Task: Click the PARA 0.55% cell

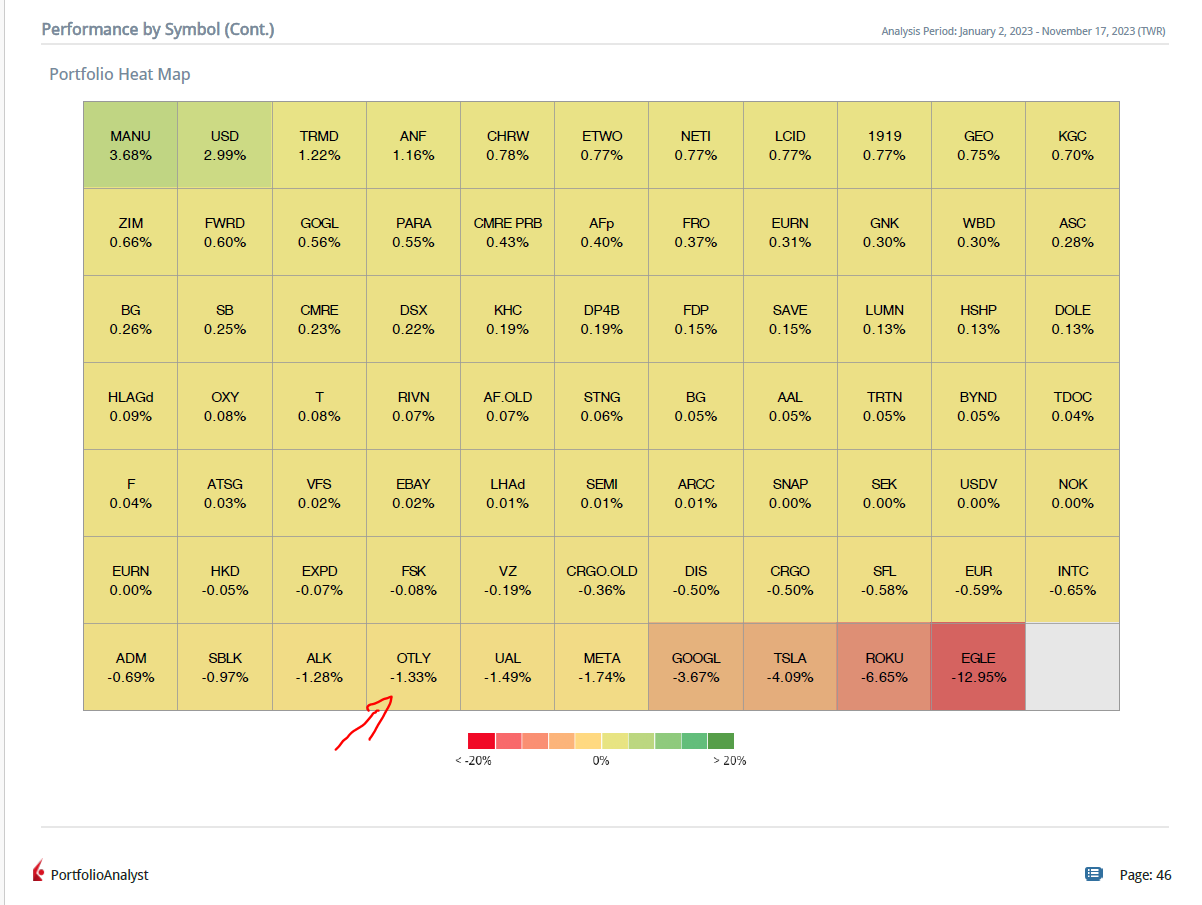Action: tap(413, 232)
